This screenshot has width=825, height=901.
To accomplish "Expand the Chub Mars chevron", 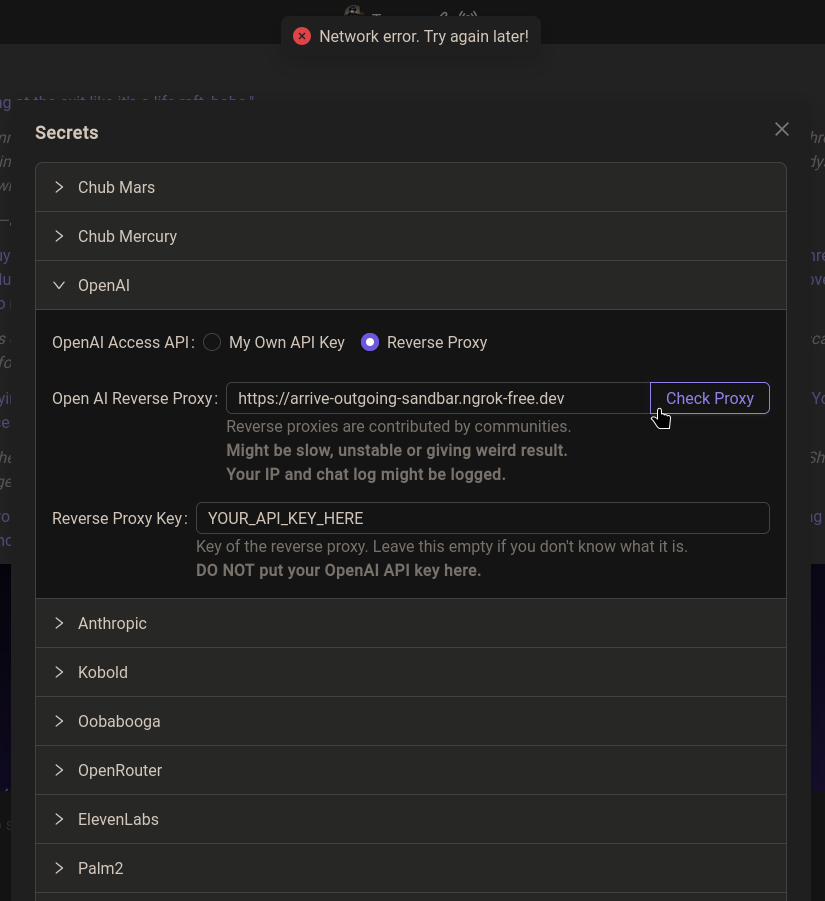I will pos(59,187).
